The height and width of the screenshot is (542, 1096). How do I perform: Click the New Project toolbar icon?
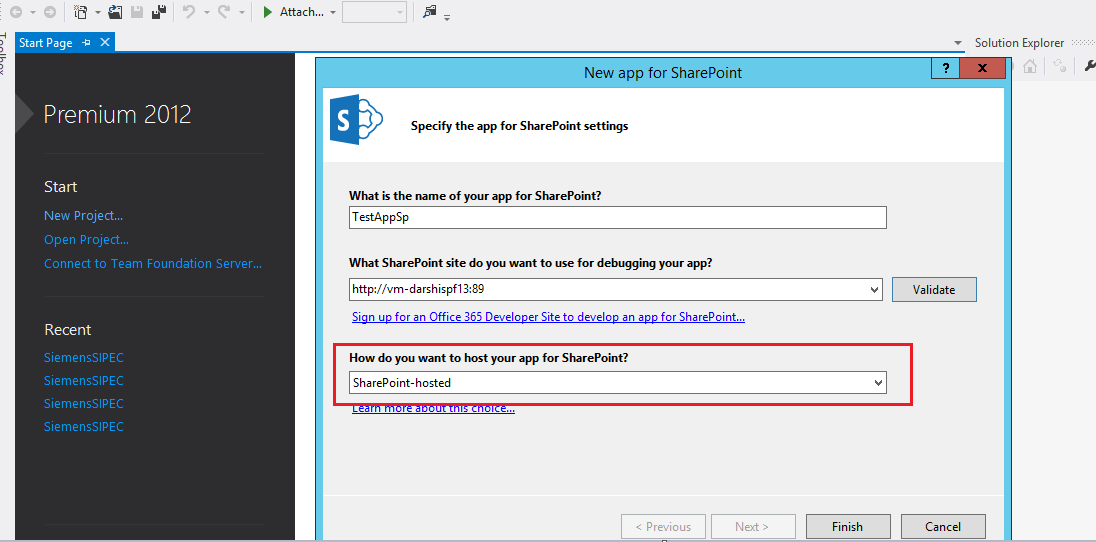pyautogui.click(x=81, y=12)
